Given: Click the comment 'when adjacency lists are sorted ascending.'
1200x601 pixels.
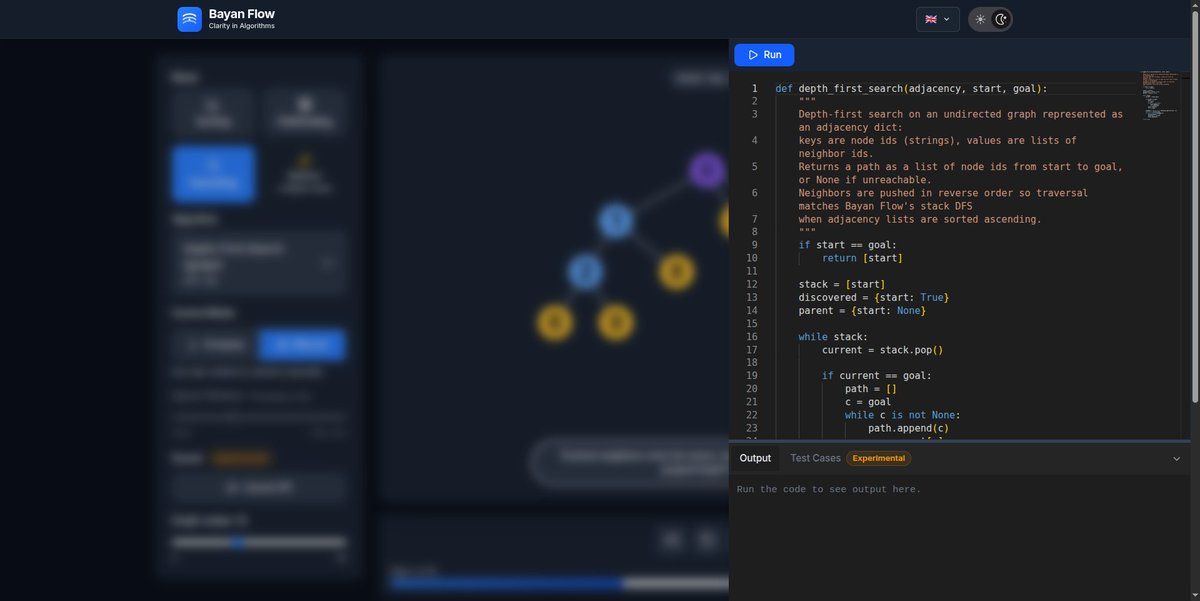Looking at the screenshot, I should [919, 219].
